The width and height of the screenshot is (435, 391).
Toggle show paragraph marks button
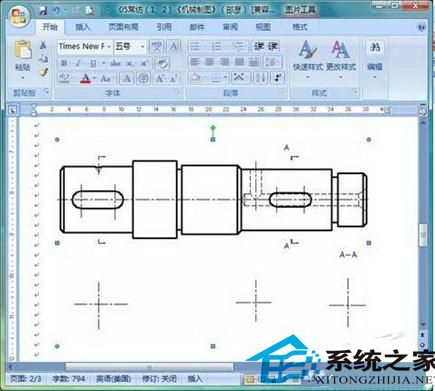[x=277, y=78]
